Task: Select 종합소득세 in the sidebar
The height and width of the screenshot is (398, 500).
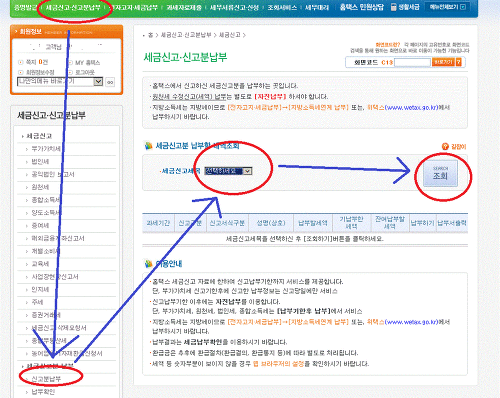Action: 46,200
